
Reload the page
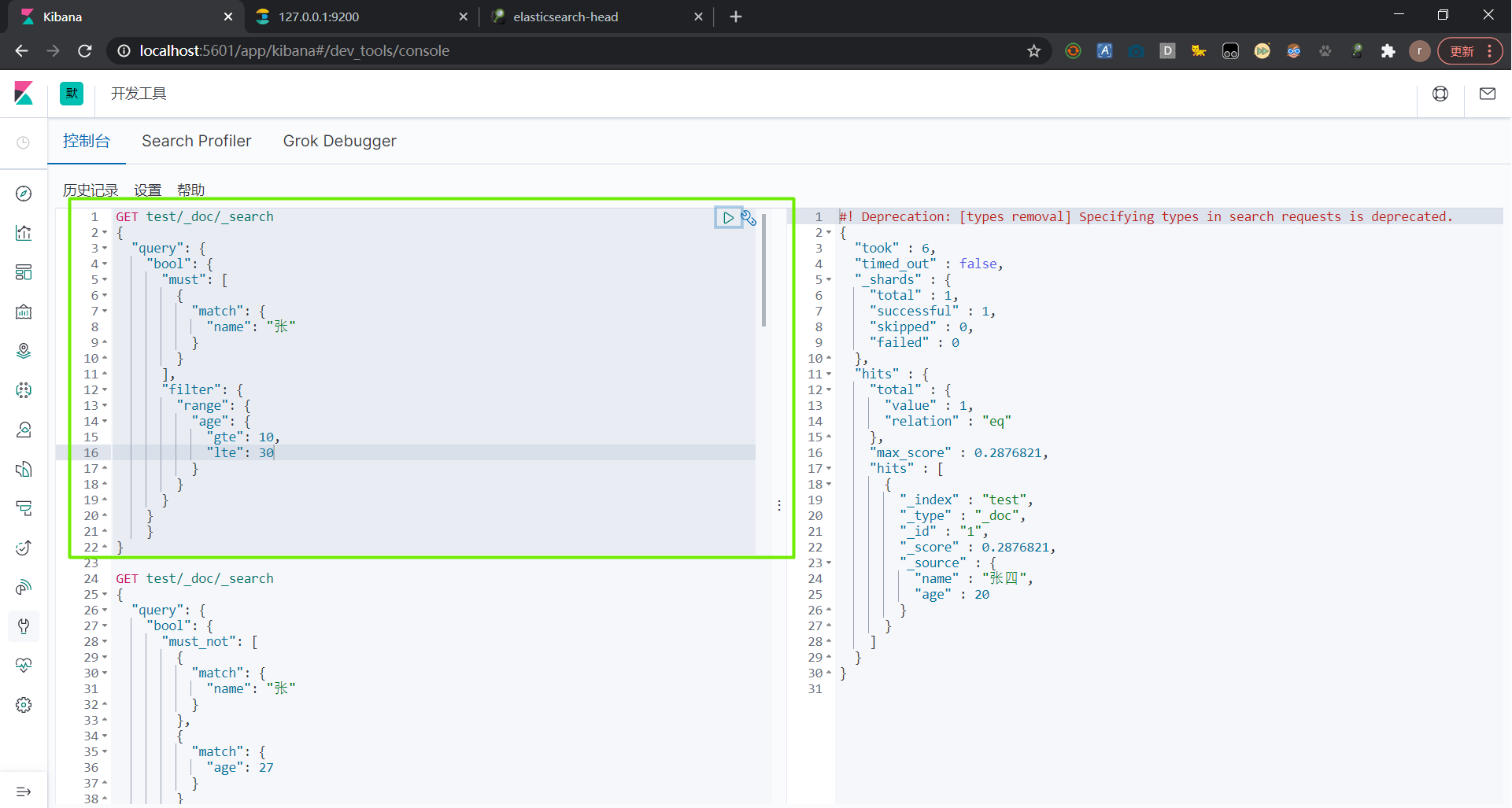coord(85,51)
